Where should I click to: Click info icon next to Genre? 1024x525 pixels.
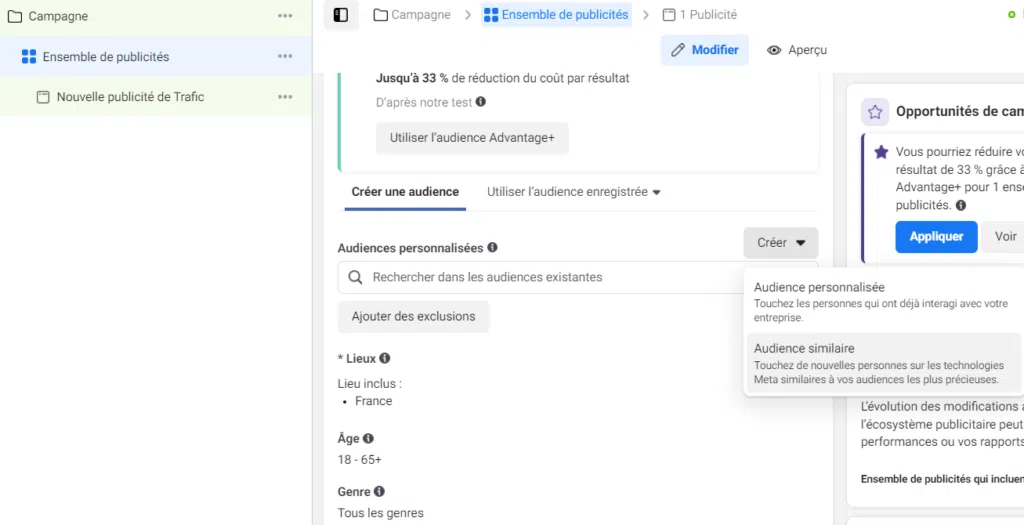[379, 491]
